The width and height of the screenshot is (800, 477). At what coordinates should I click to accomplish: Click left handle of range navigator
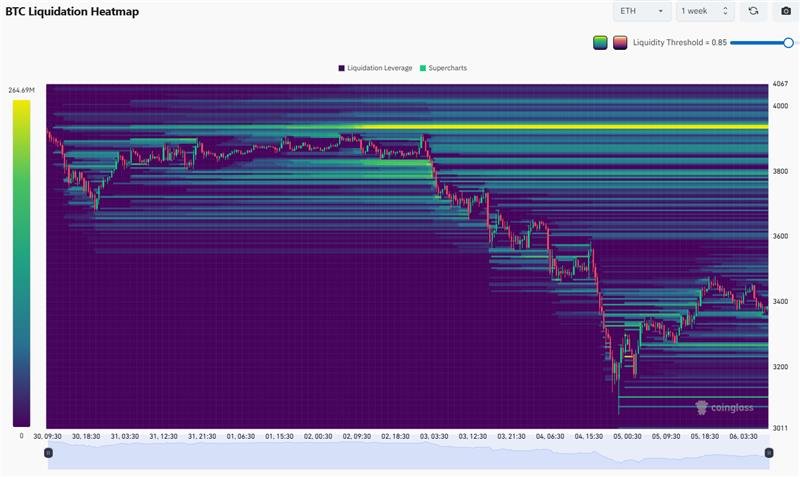[x=48, y=453]
